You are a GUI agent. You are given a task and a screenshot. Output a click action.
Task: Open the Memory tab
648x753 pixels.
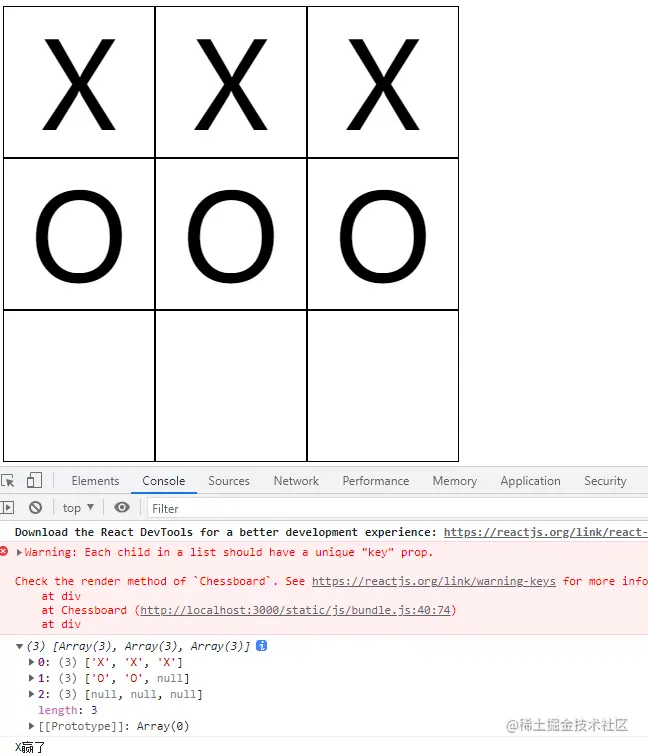455,481
